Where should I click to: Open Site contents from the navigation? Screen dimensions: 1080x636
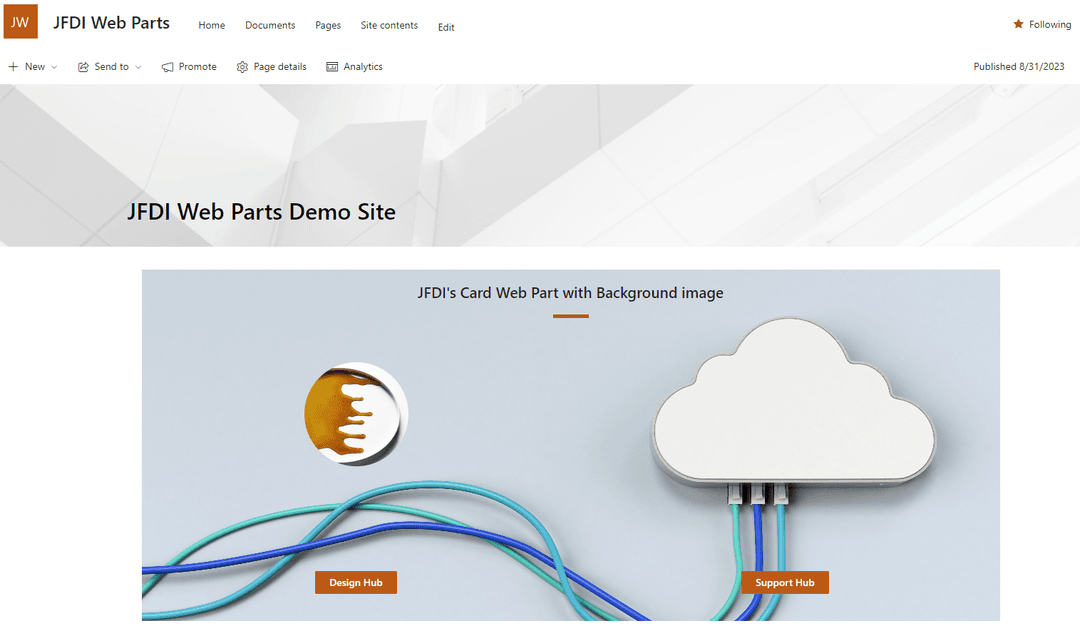point(389,26)
